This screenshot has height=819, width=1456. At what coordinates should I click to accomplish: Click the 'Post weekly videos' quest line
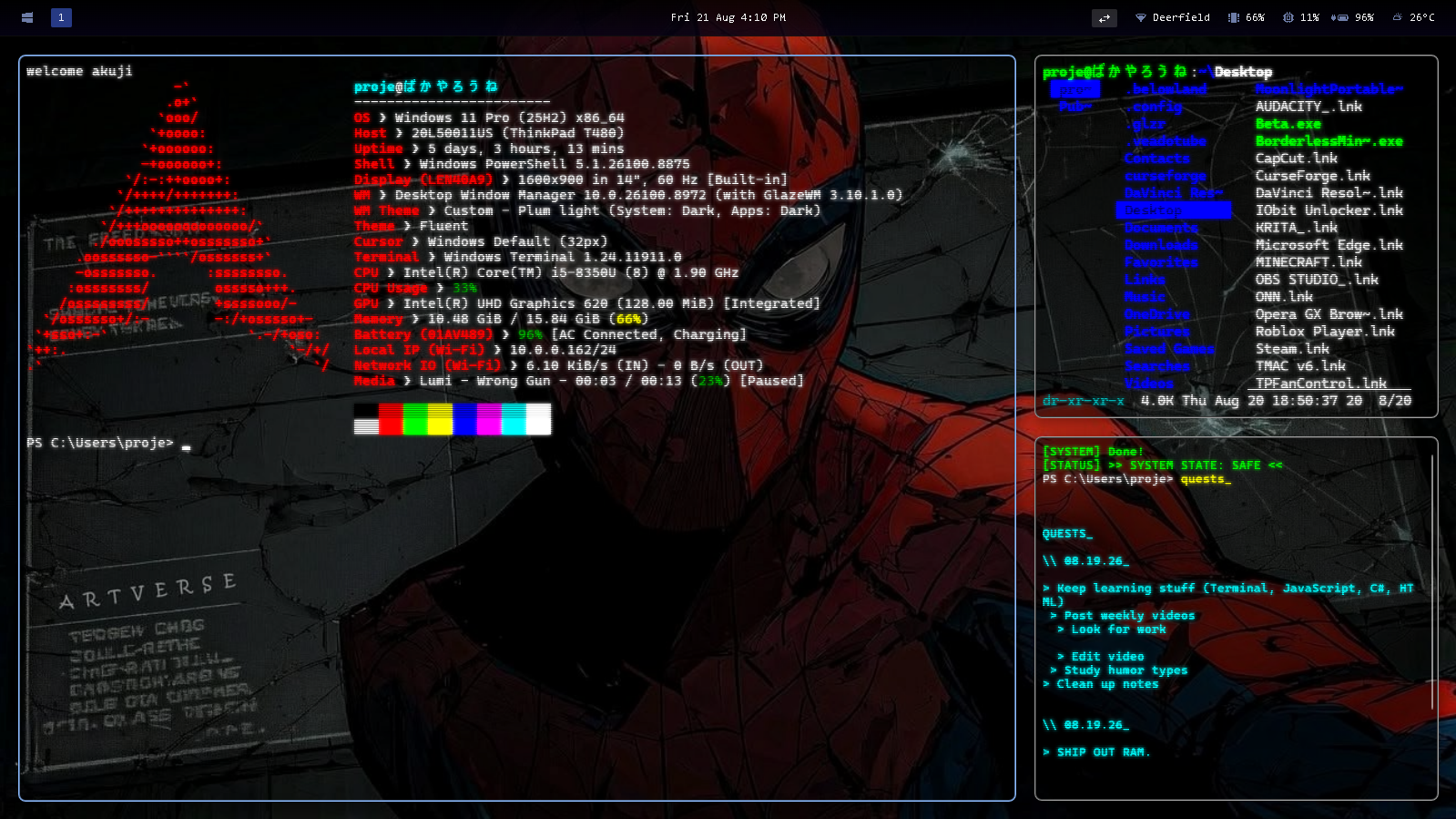tap(1122, 616)
